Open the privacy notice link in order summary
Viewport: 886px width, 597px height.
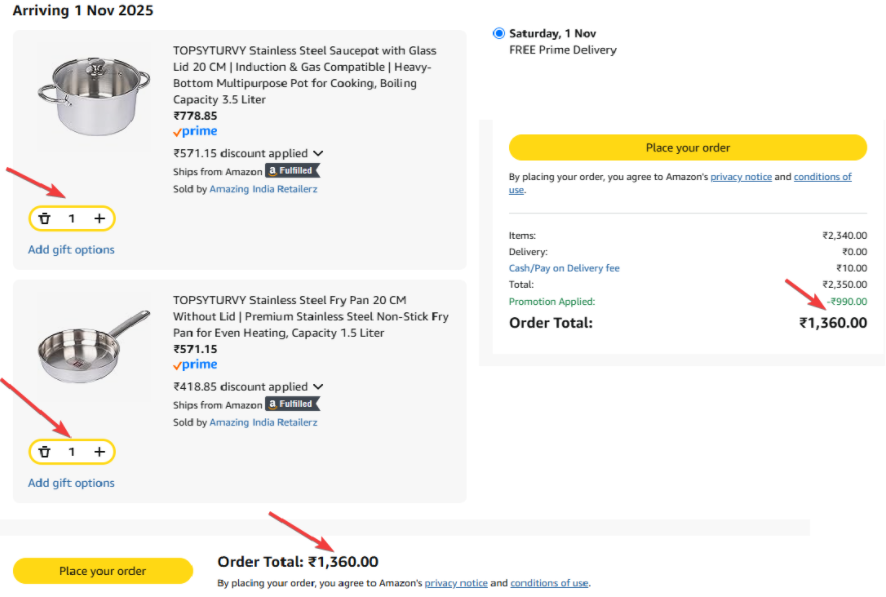click(741, 177)
